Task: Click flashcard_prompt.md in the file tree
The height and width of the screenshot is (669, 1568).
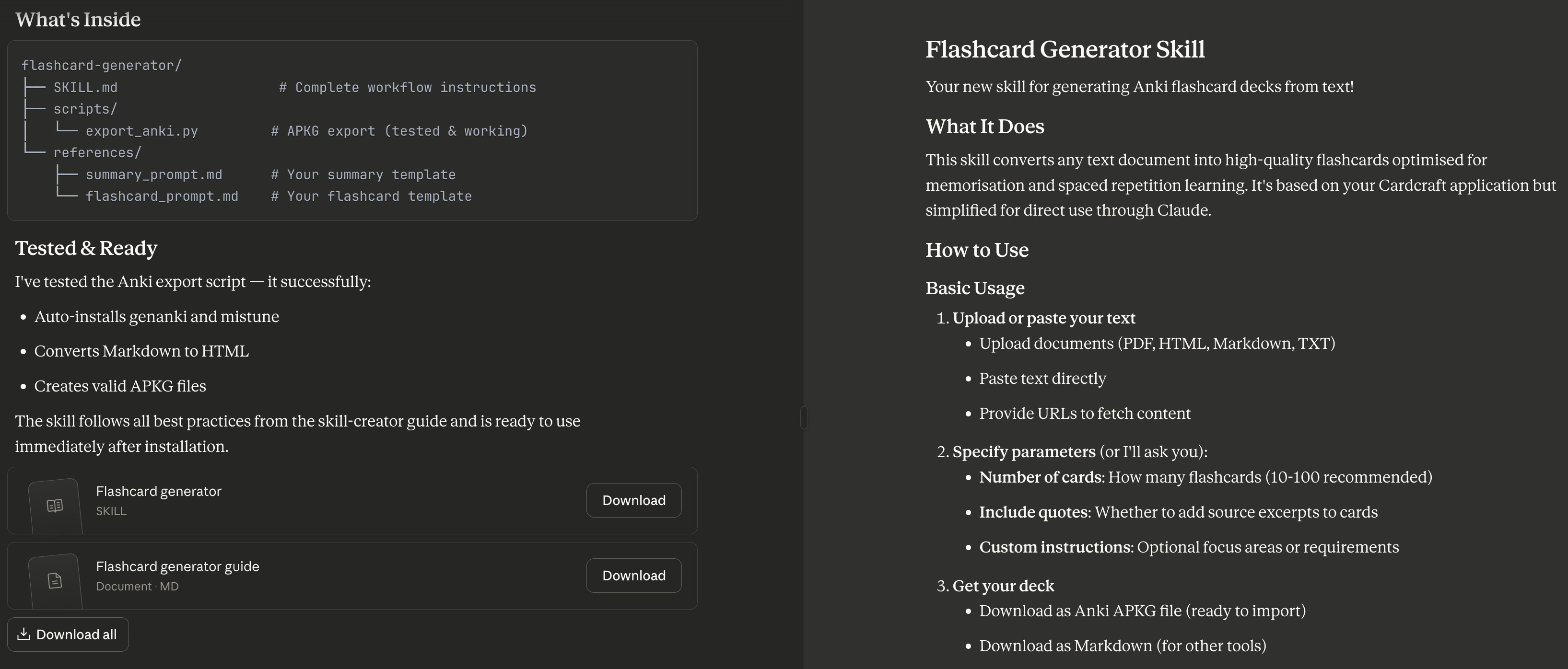Action: (161, 196)
